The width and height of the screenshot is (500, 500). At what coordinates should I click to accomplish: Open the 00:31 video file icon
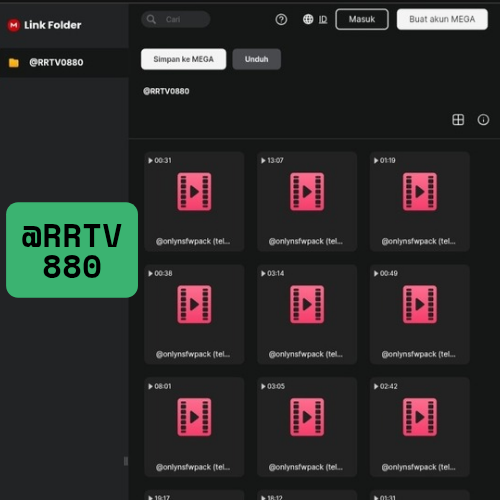point(194,192)
